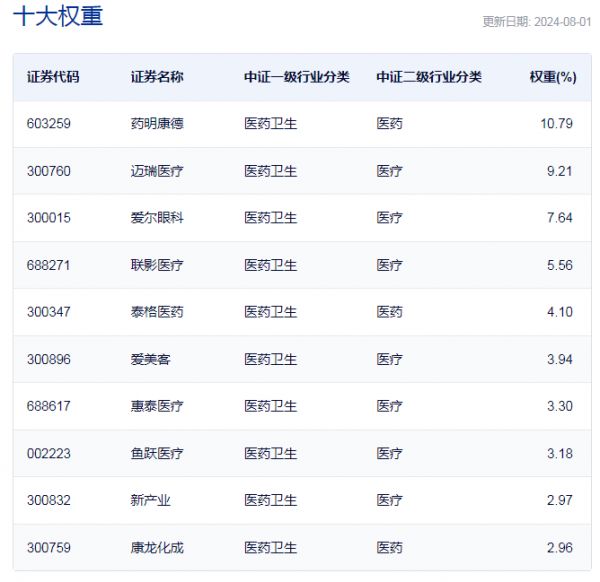Screen dimensions: 600x582
Task: Click weight value 5.56
Action: click(x=559, y=265)
